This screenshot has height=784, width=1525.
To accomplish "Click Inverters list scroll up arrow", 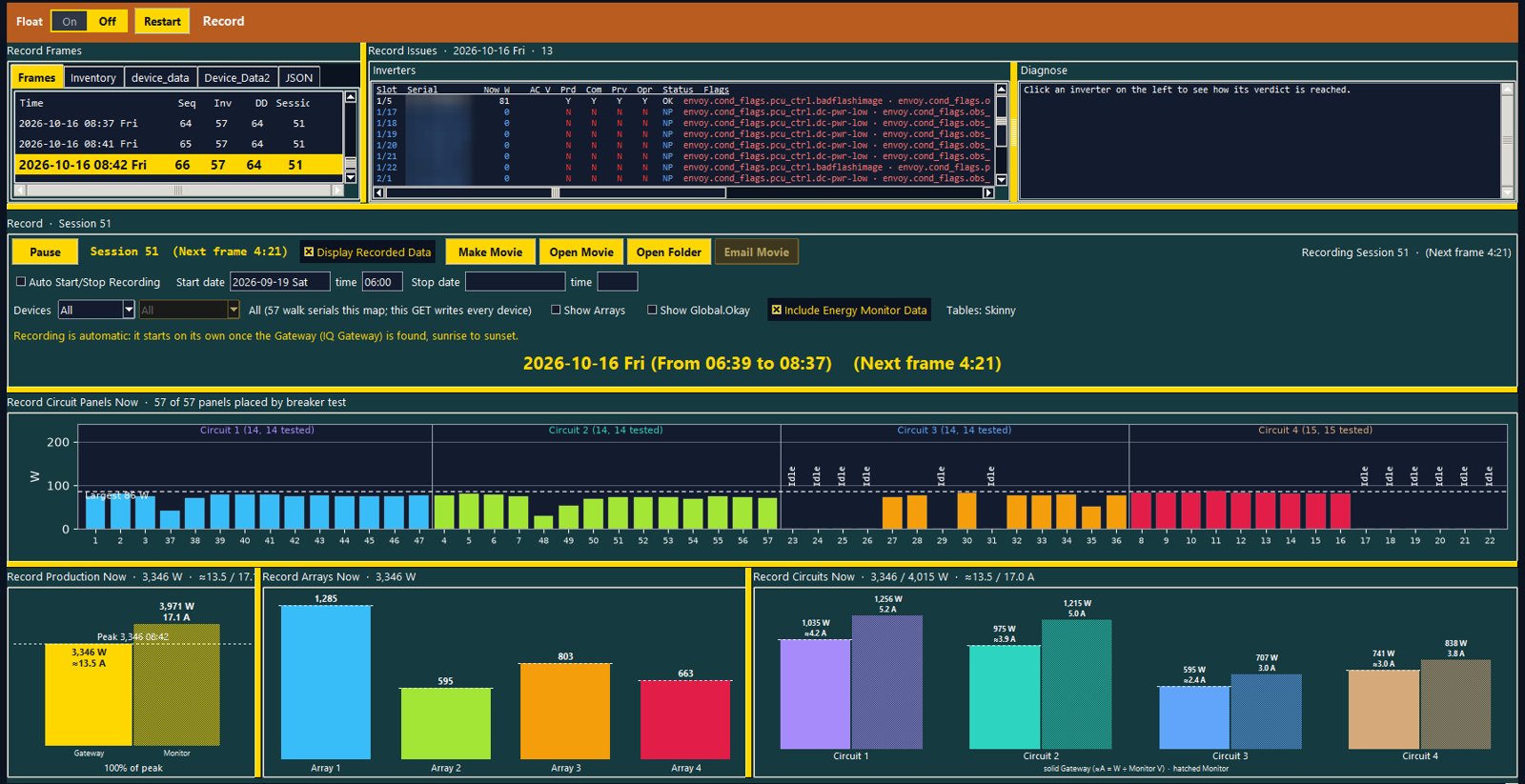I will [1001, 90].
